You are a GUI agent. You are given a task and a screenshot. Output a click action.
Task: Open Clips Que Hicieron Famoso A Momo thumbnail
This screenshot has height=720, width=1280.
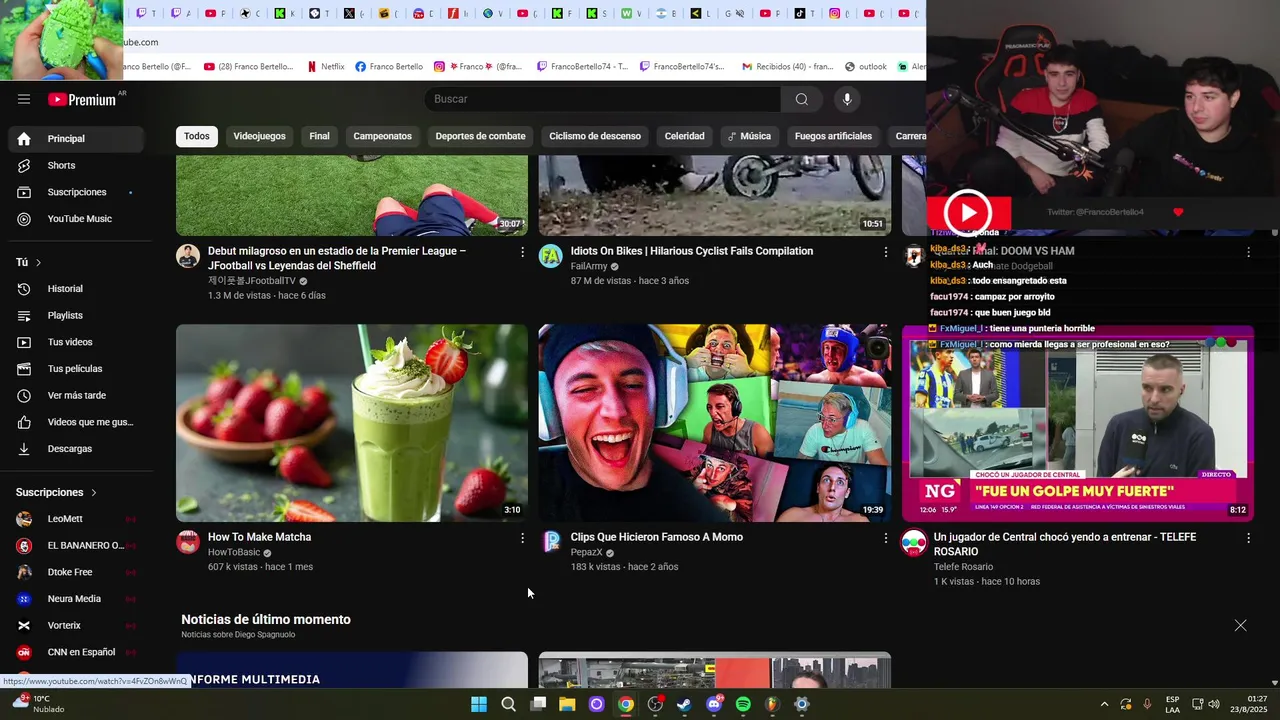coord(715,423)
